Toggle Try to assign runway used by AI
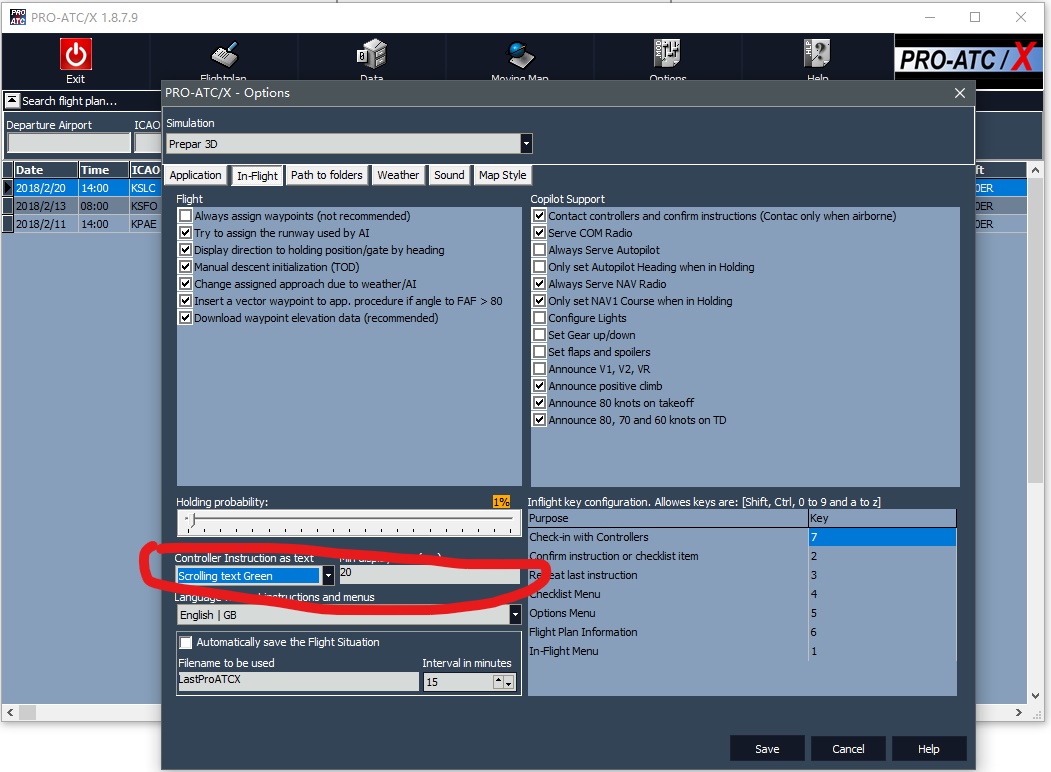The image size is (1051, 772). (x=186, y=233)
